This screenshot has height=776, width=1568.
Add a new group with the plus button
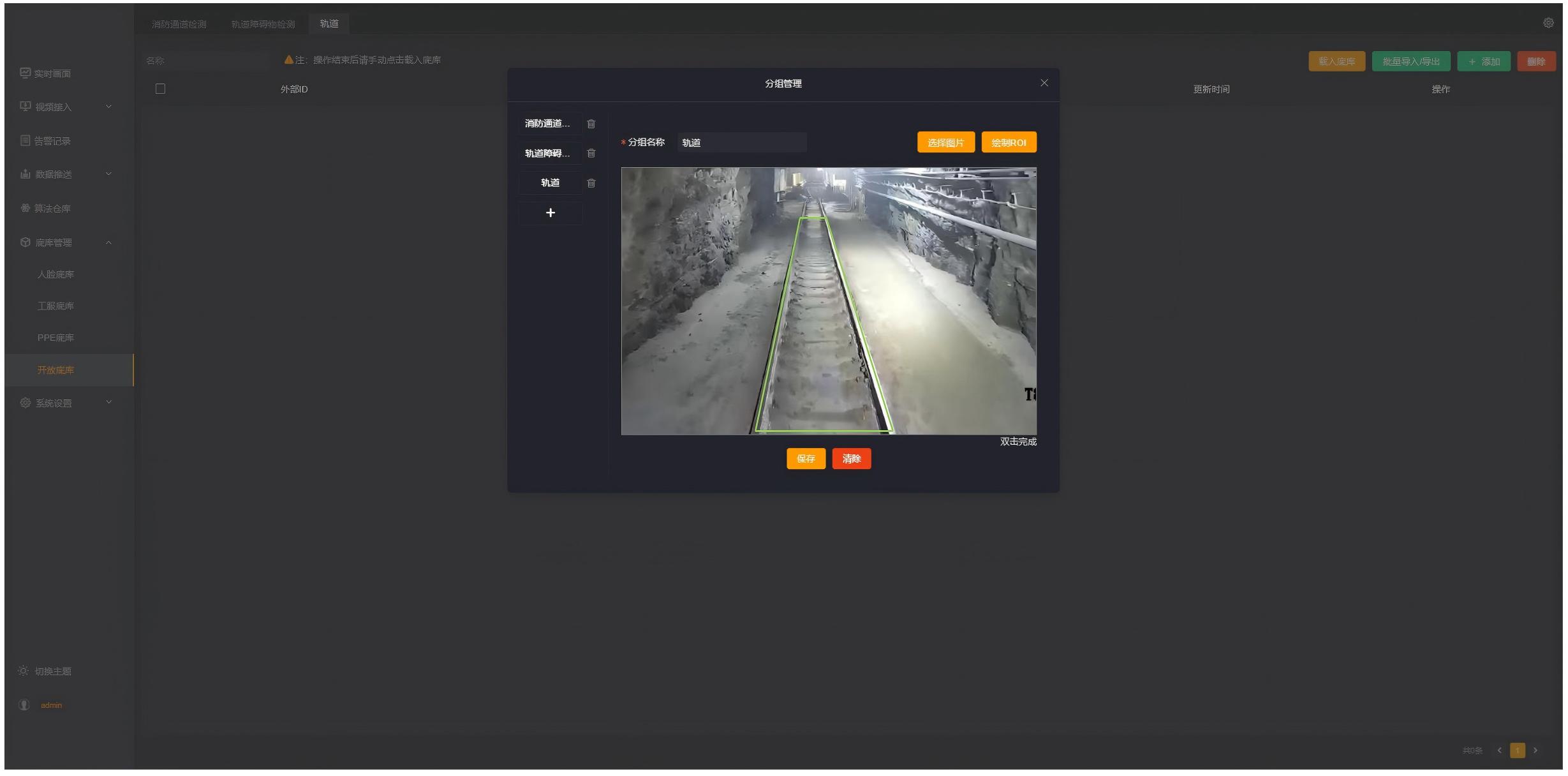click(x=551, y=213)
